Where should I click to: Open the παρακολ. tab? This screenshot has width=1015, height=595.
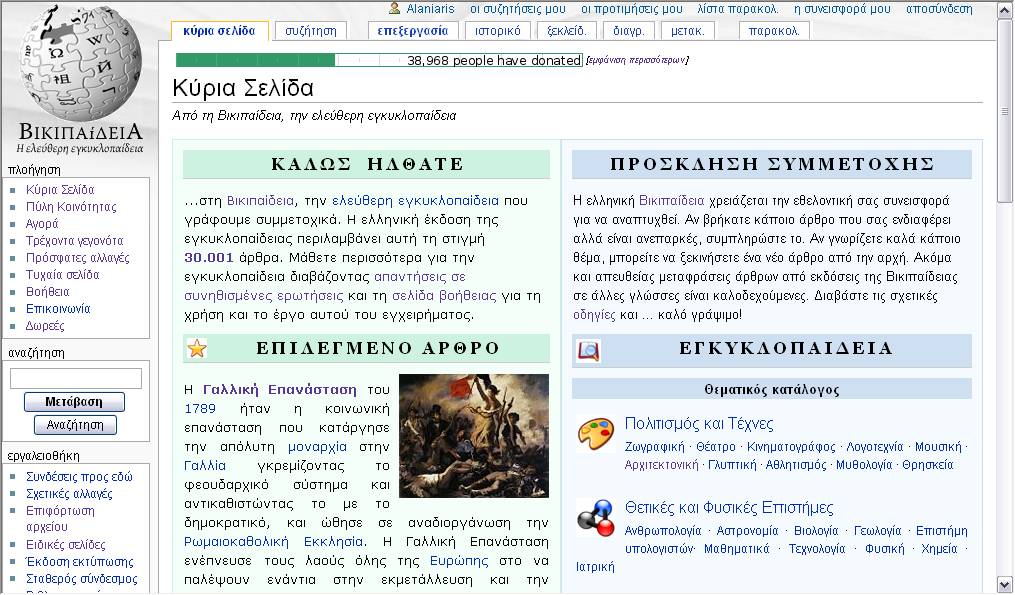(774, 30)
